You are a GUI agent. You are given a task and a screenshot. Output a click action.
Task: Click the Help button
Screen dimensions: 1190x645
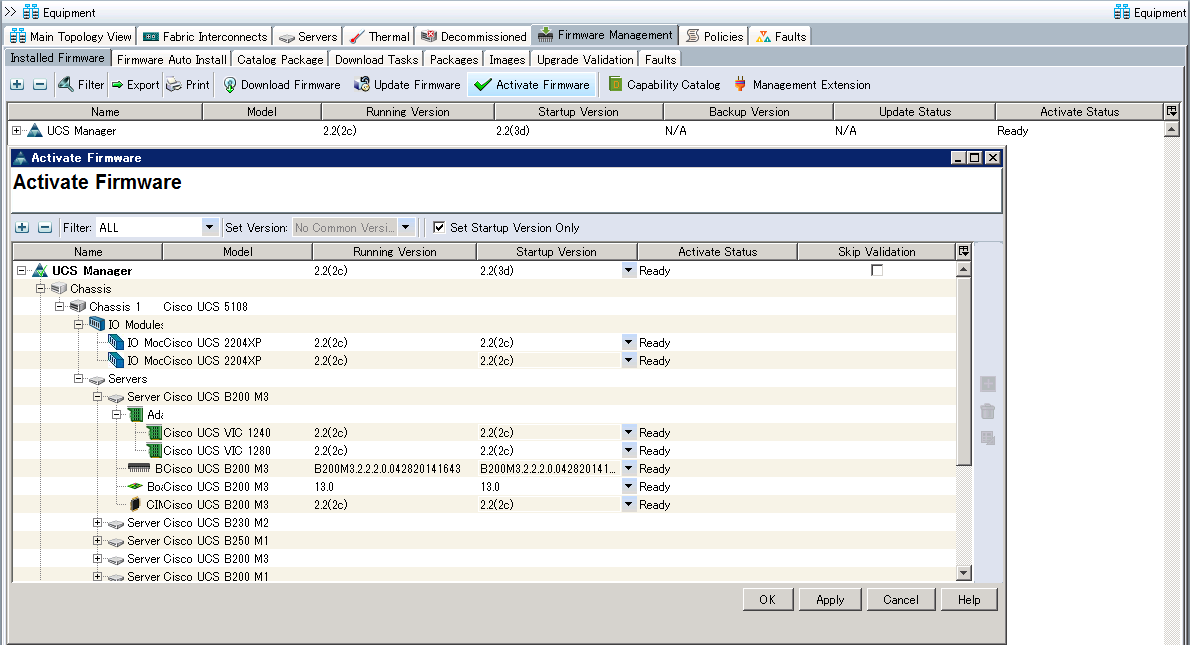(x=968, y=599)
